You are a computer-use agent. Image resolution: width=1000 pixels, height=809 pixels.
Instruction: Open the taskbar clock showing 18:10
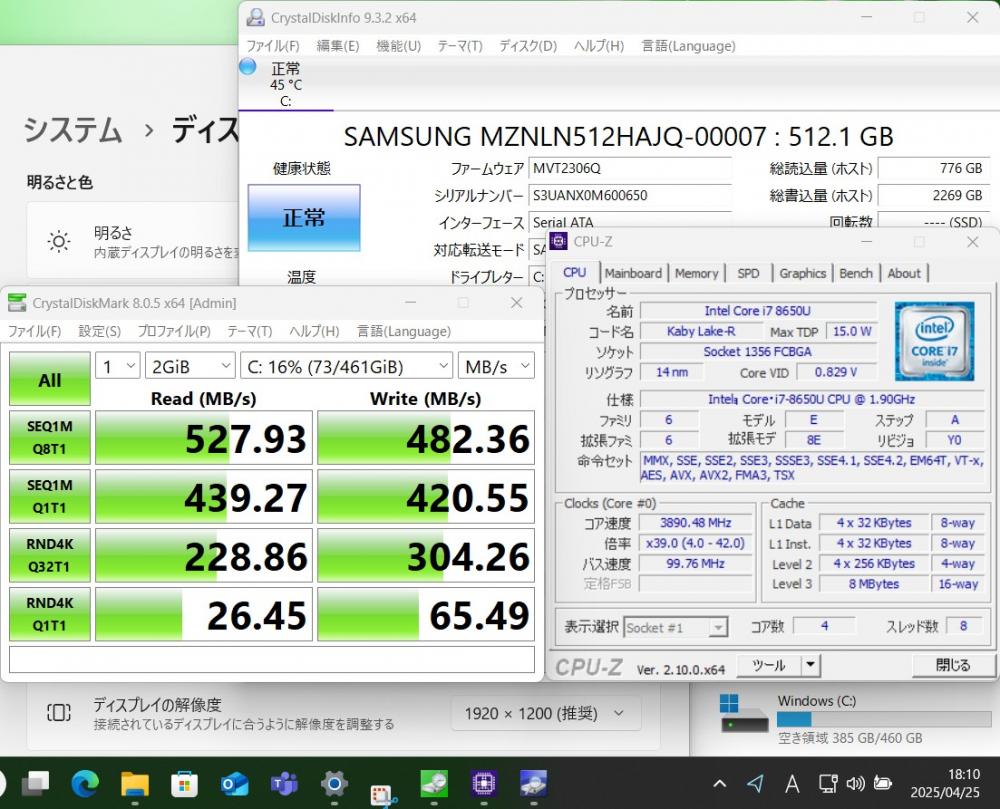point(945,783)
